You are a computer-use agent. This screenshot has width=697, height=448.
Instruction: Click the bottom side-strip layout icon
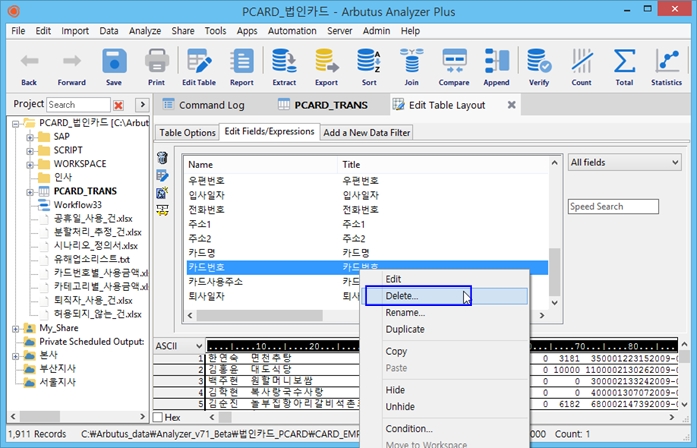(x=162, y=210)
